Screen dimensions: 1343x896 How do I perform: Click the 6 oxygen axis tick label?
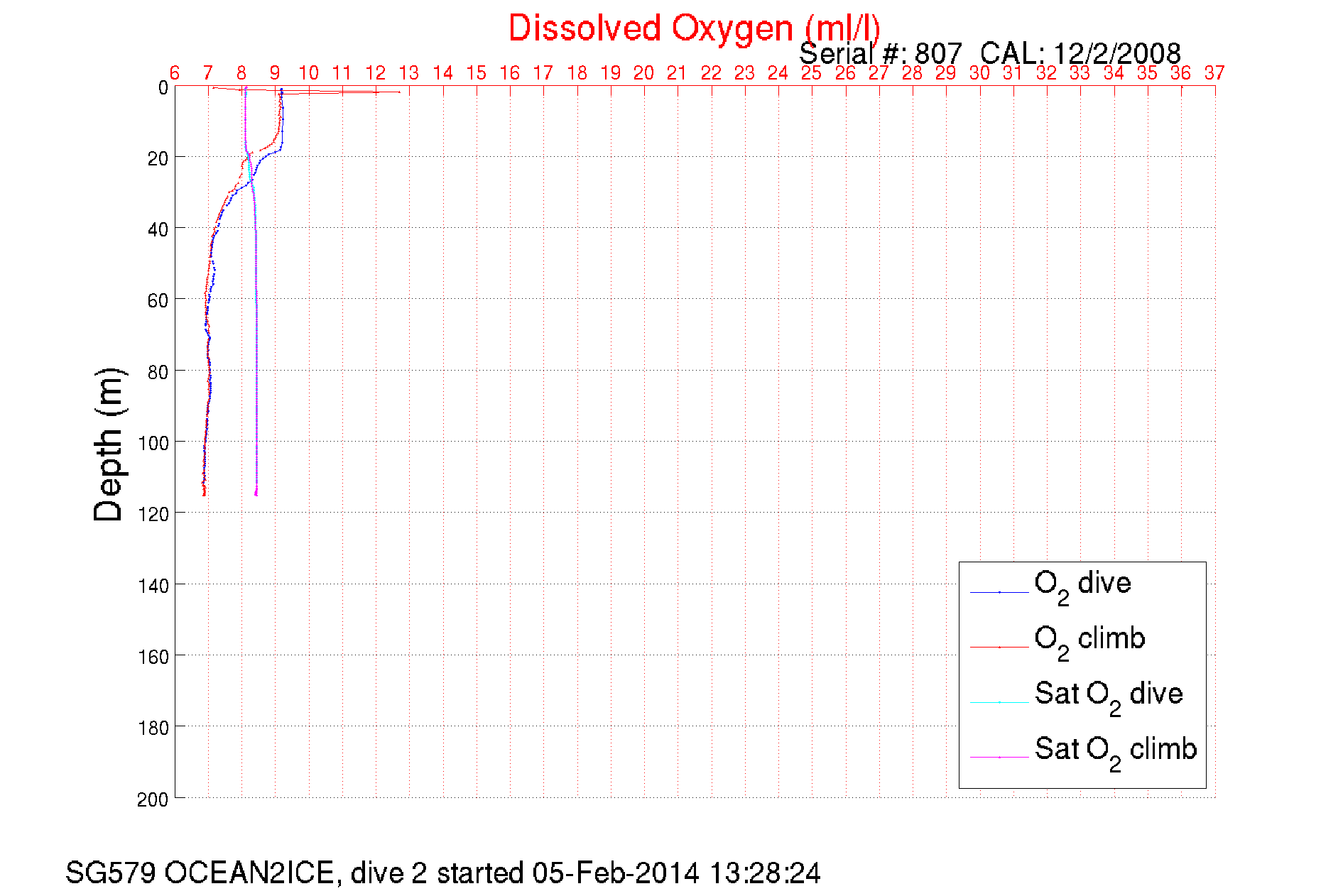pyautogui.click(x=175, y=73)
